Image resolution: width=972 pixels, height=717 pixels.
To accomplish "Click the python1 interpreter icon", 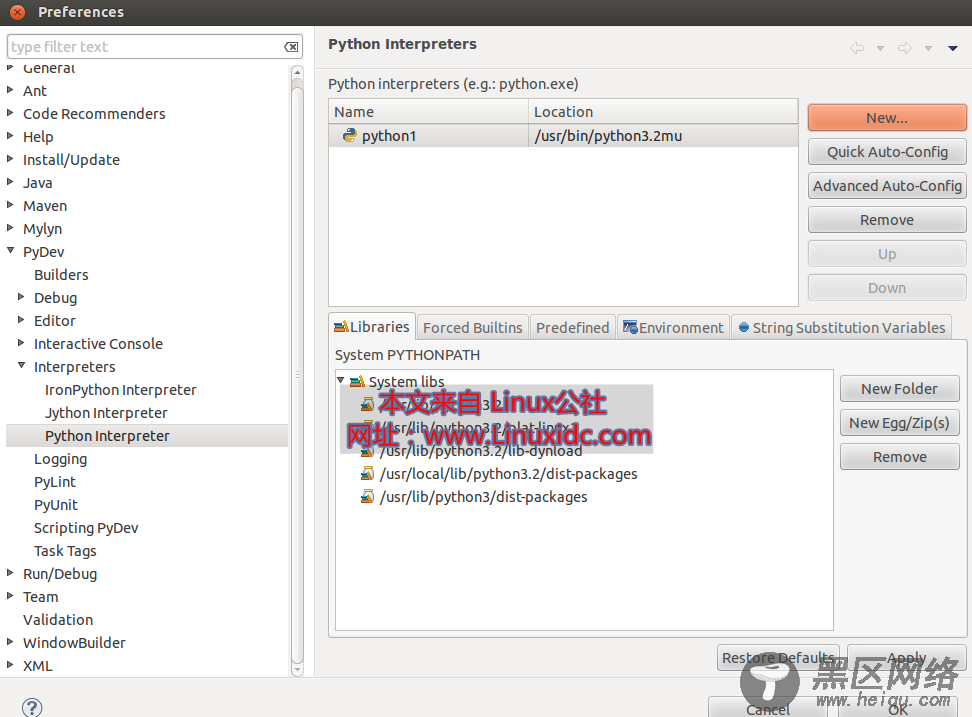I will [350, 135].
